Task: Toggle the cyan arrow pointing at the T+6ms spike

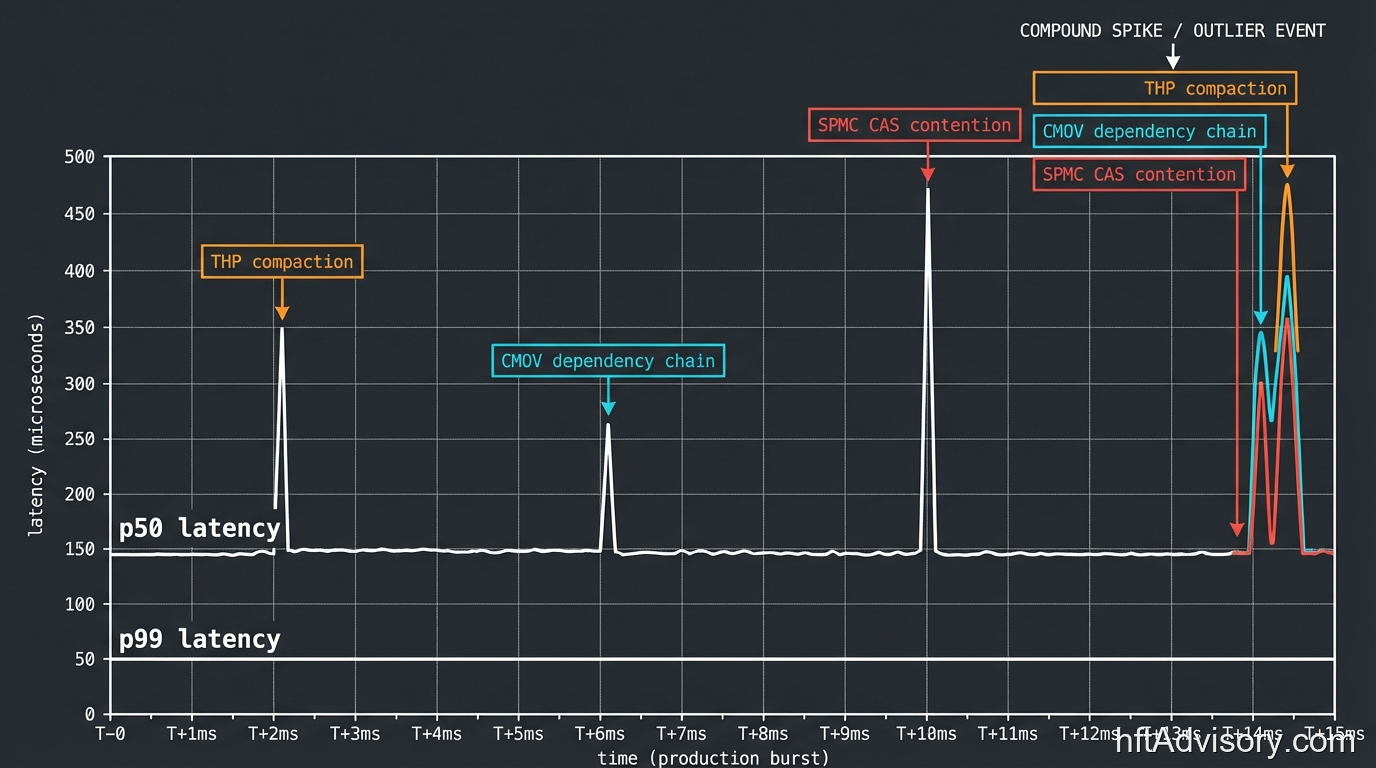Action: (x=607, y=403)
